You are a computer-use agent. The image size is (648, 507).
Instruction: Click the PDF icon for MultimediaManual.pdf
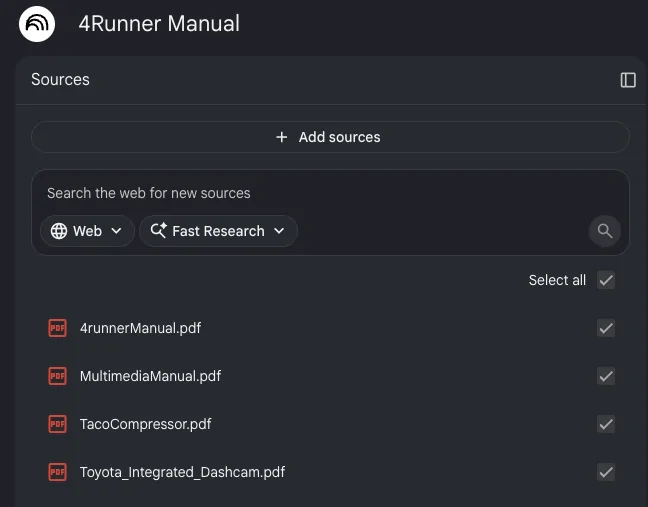click(x=57, y=376)
